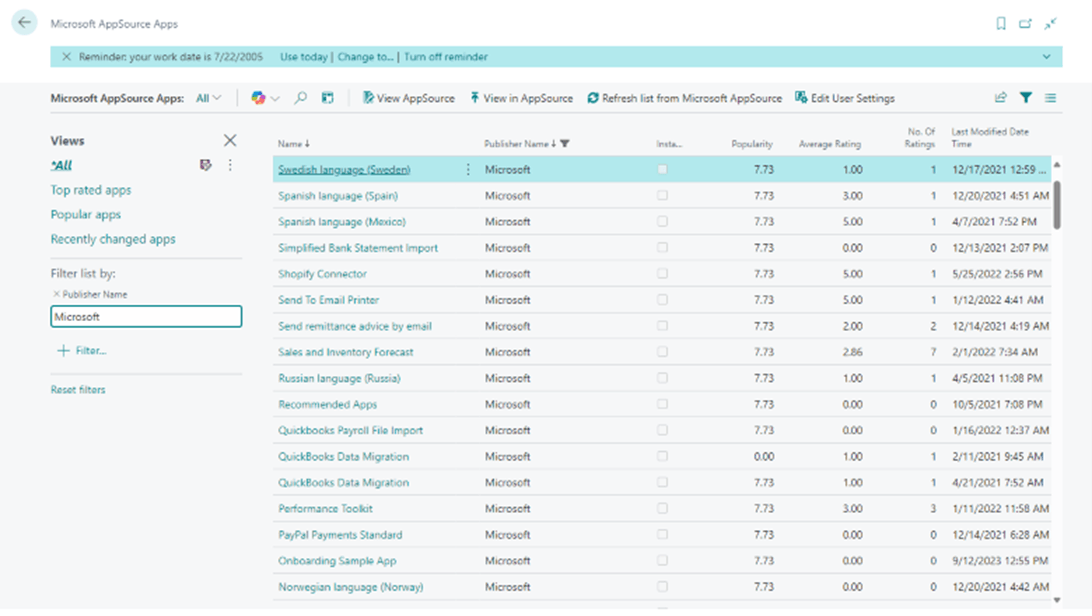The image size is (1092, 616).
Task: Expand the reminder notification chevron
Action: coord(1046,57)
